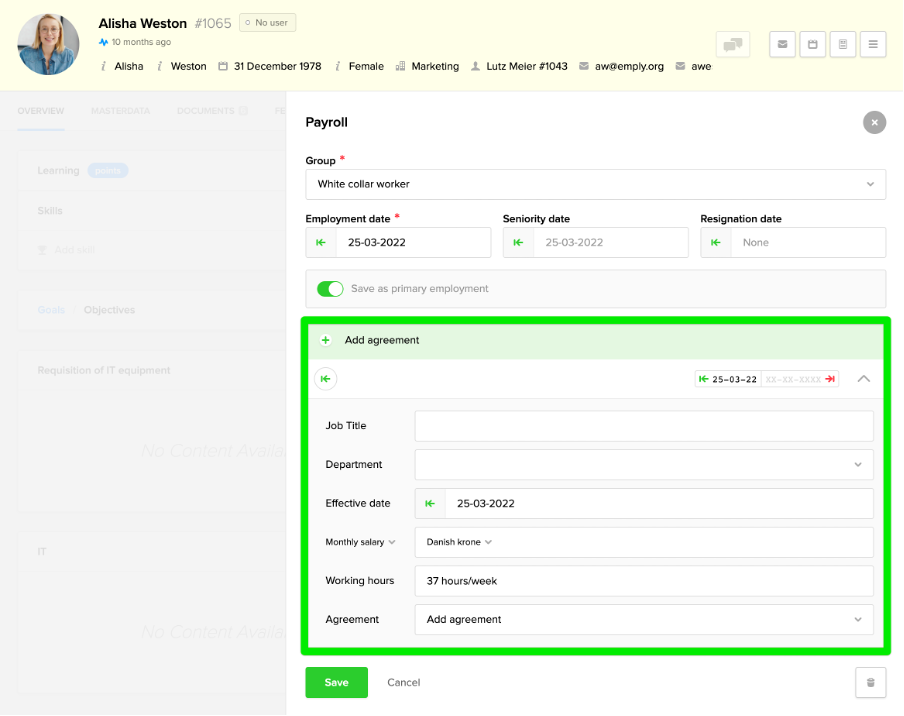Click the circular green arrow agreement icon
904x716 pixels.
326,379
